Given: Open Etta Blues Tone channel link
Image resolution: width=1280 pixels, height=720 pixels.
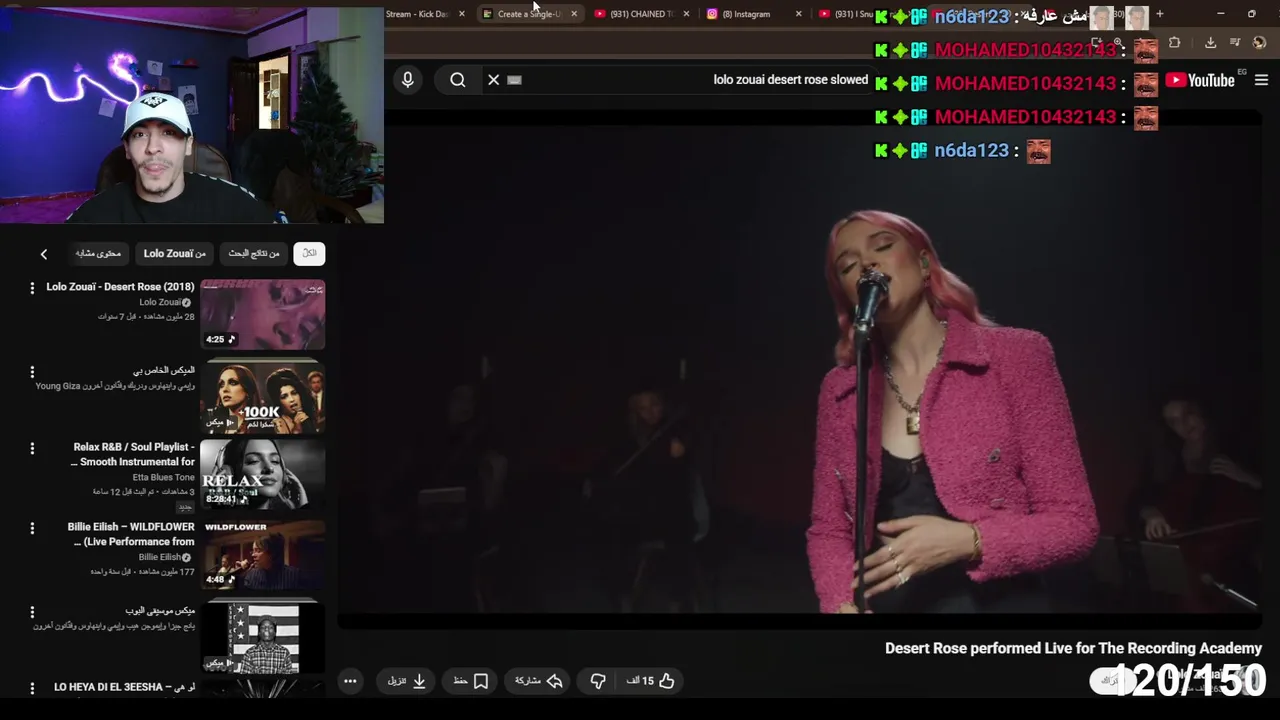Looking at the screenshot, I should click(x=164, y=477).
